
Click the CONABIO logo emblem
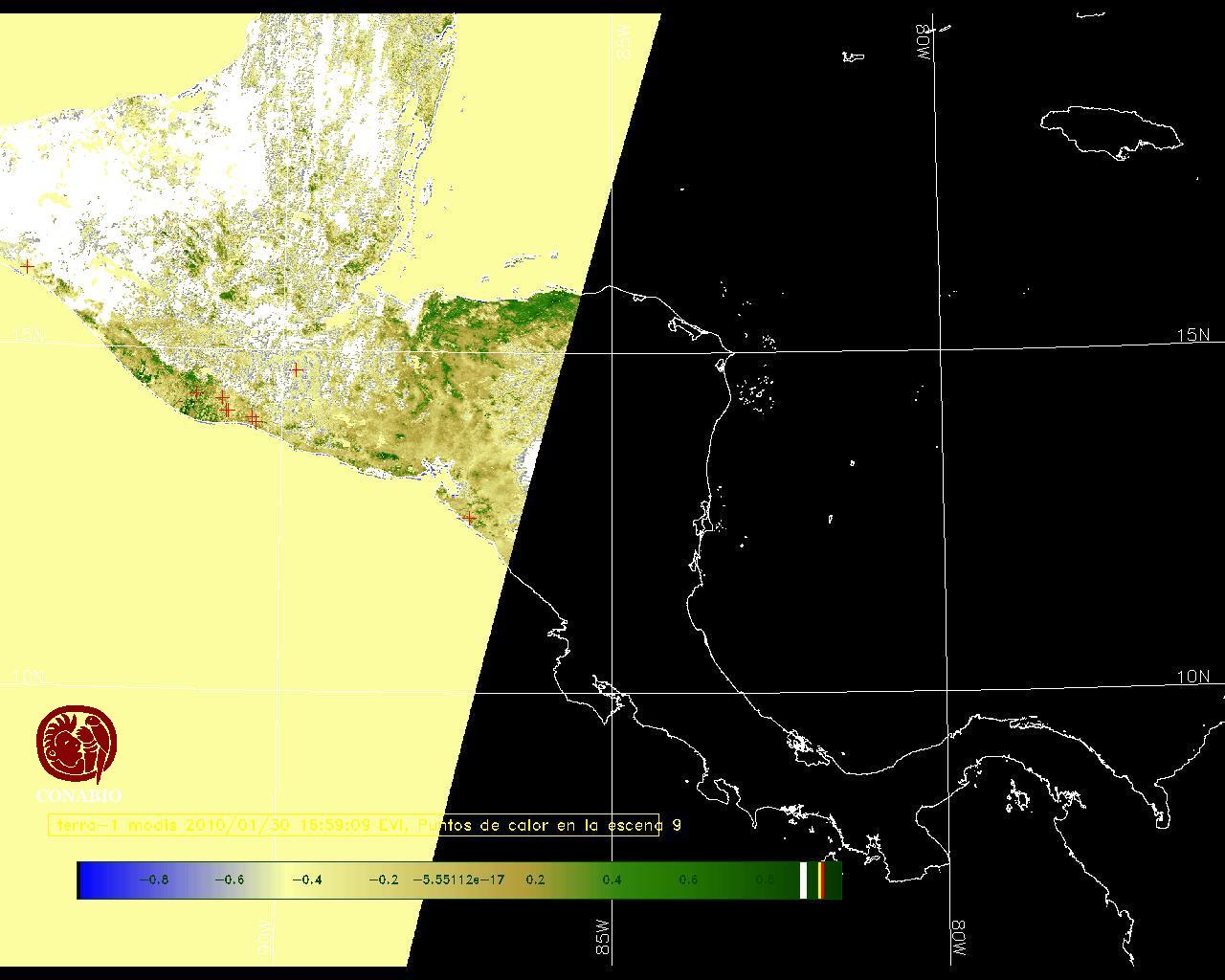click(77, 745)
